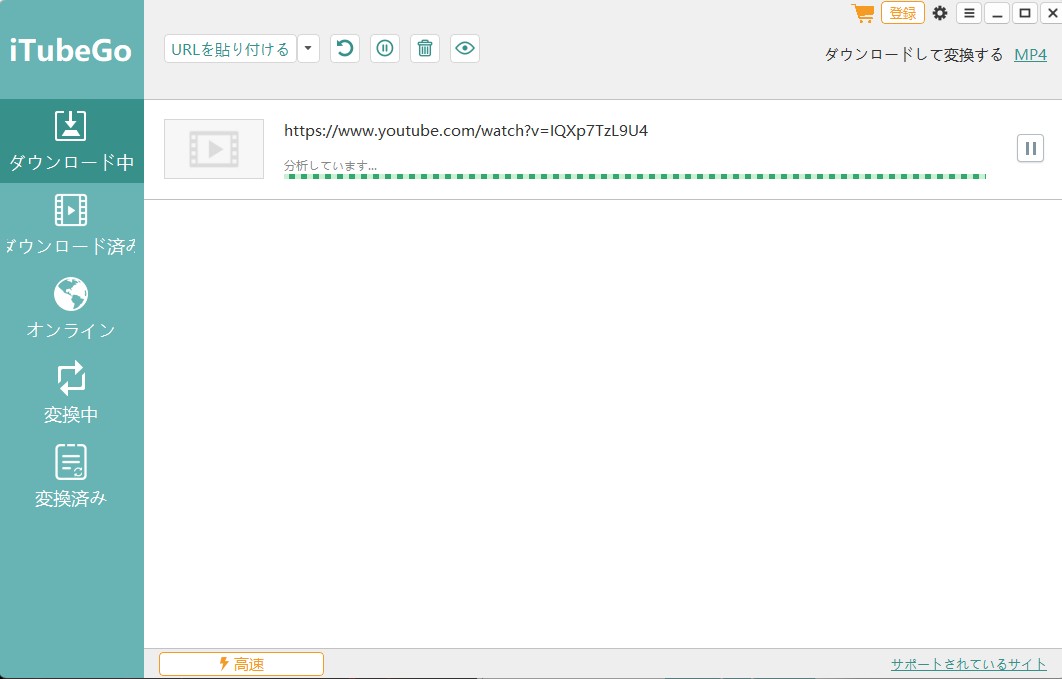1062x679 pixels.
Task: Click the resume all downloads icon
Action: click(x=345, y=49)
